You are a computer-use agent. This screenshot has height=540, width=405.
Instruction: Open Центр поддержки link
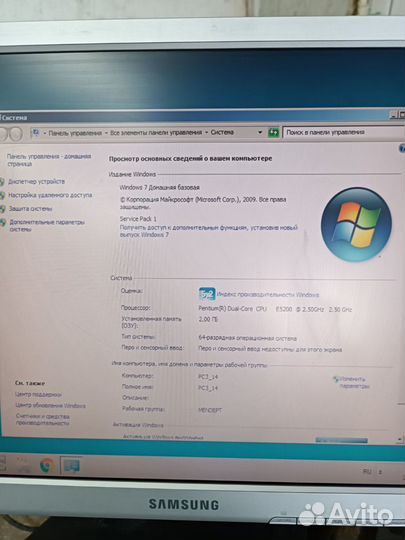[38, 394]
